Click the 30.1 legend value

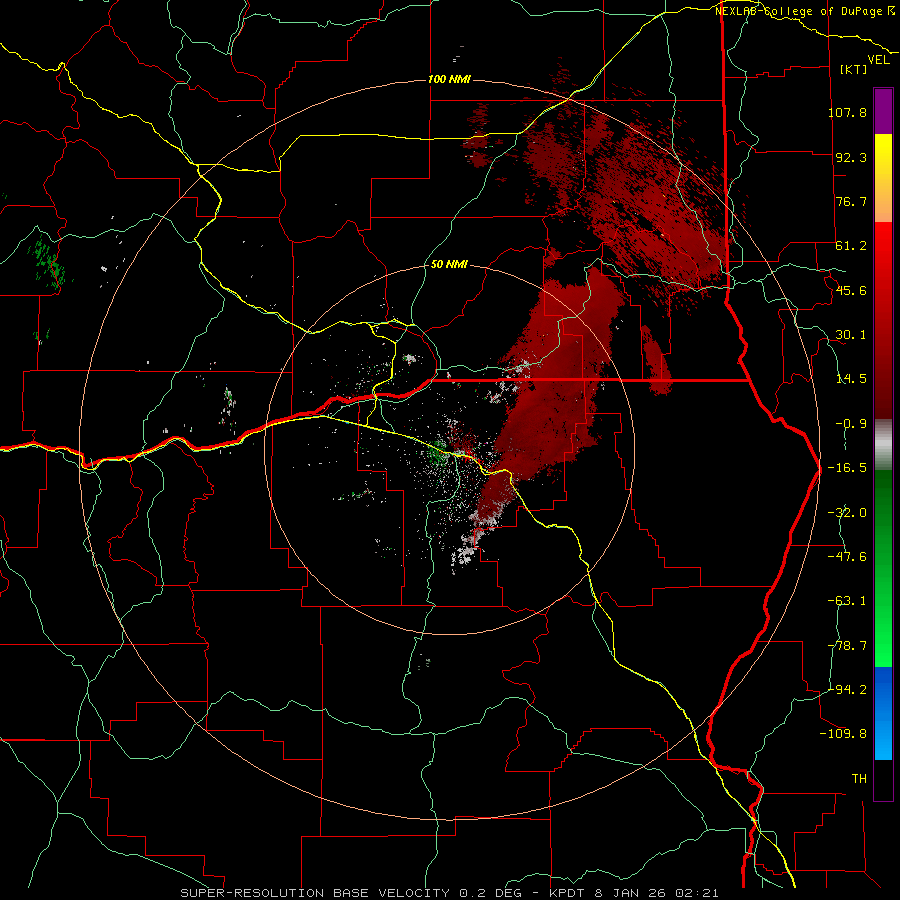point(851,335)
